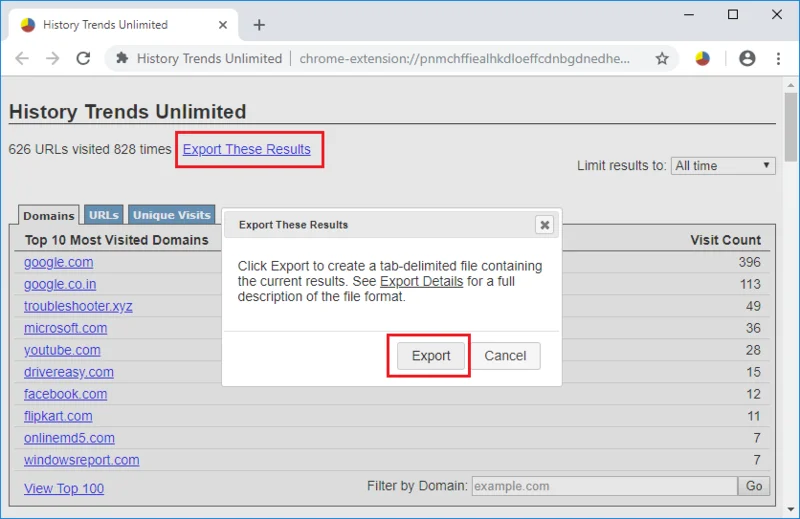The width and height of the screenshot is (800, 519).
Task: Open the troubleshooter.xyz domain link
Action: 78,306
